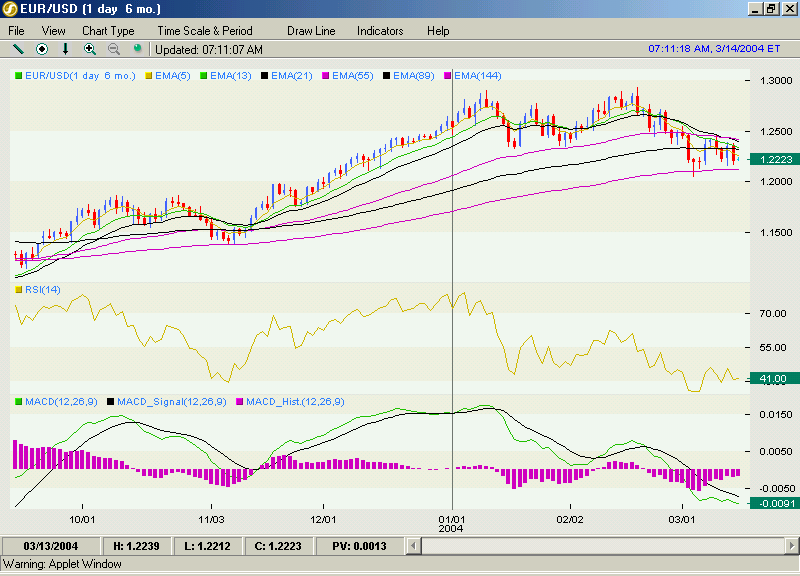This screenshot has width=800, height=576.
Task: Maximize the EUR/USD chart window
Action: click(771, 9)
